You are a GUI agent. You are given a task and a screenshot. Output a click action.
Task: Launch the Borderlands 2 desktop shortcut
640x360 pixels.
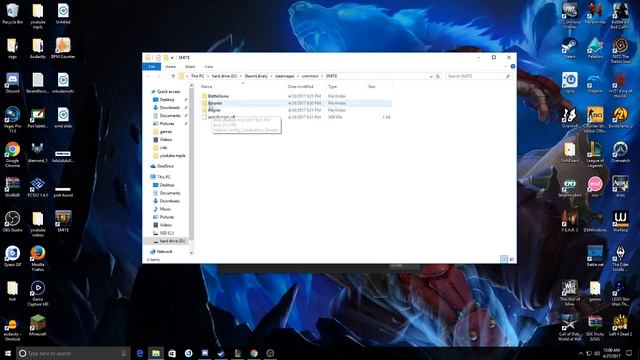pos(620,118)
